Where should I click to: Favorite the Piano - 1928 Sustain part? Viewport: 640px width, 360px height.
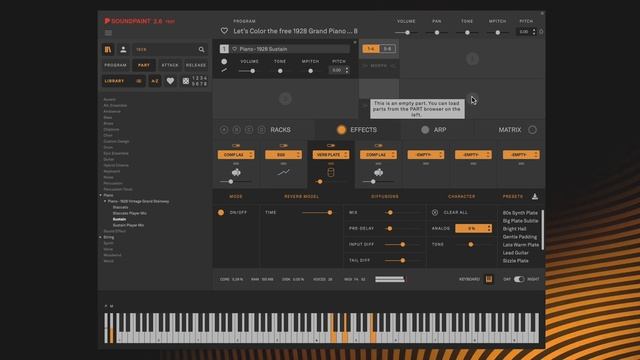click(x=235, y=49)
